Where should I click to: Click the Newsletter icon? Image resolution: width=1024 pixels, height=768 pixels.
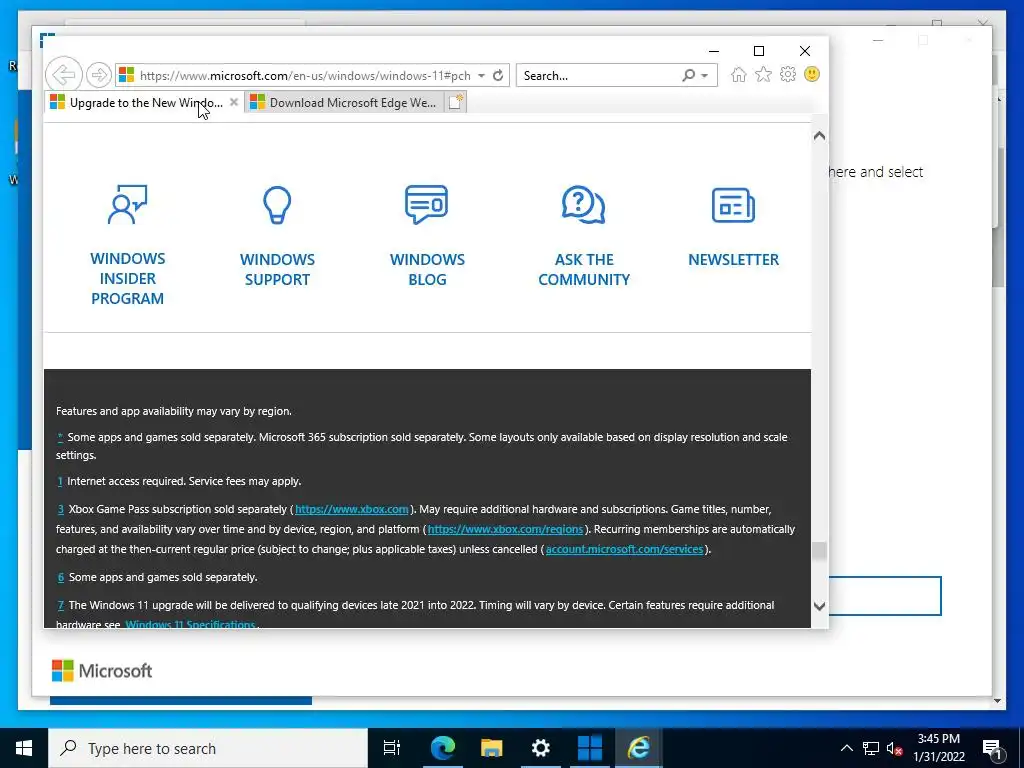[733, 205]
